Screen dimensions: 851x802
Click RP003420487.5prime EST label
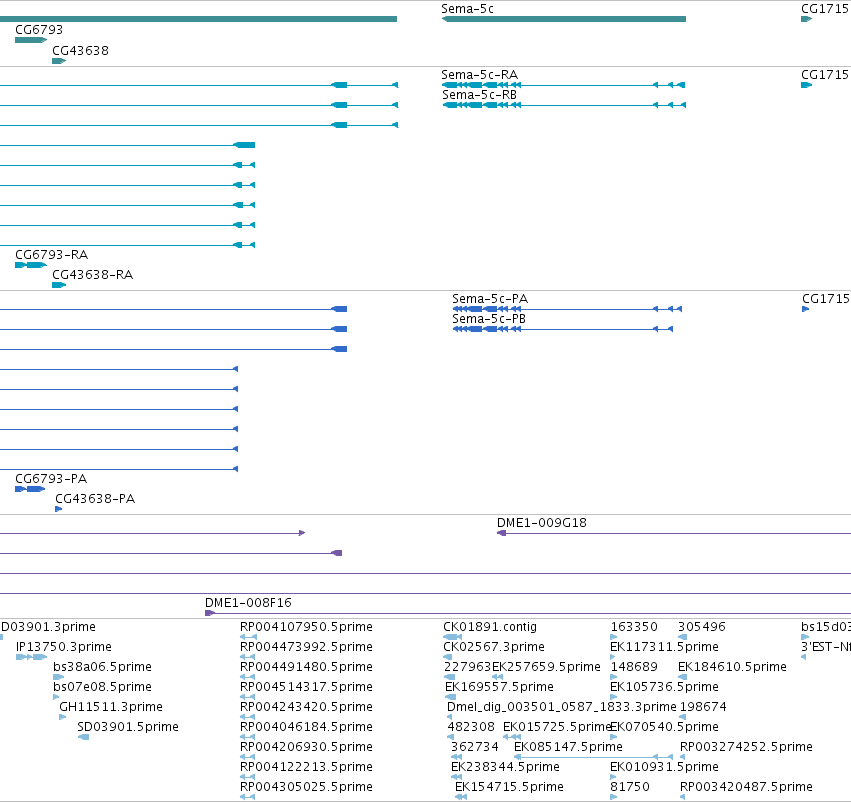746,787
